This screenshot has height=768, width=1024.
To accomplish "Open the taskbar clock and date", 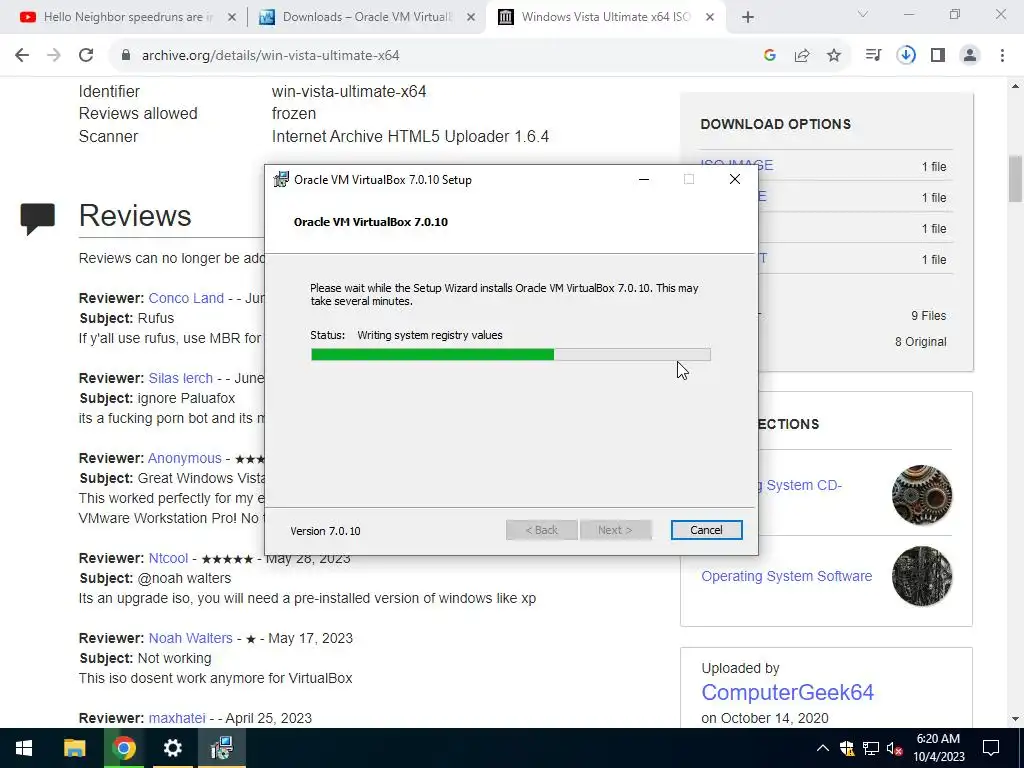I will coord(938,748).
